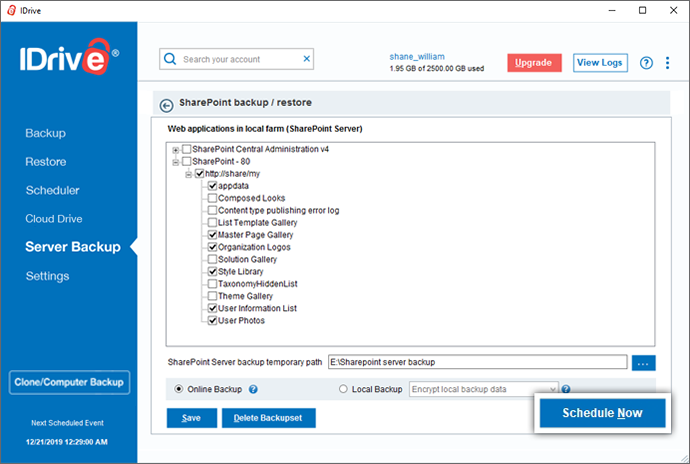The height and width of the screenshot is (464, 690).
Task: Open help via the question mark icon
Action: (x=646, y=63)
